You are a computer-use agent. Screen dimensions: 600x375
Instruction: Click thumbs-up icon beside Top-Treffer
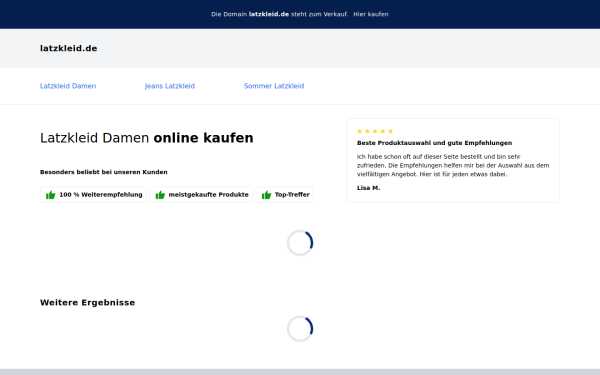coord(266,195)
